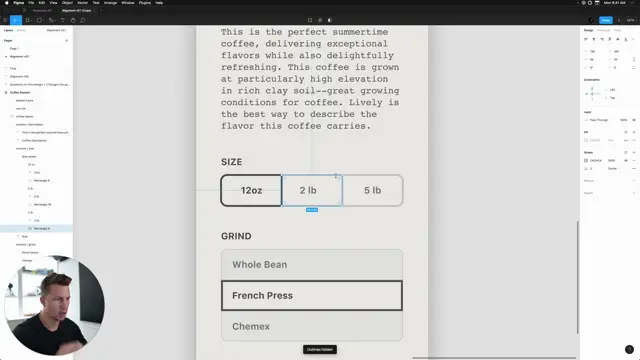Viewport: 640px width, 360px height.
Task: Click the stroke weight input field
Action: pyautogui.click(x=591, y=169)
